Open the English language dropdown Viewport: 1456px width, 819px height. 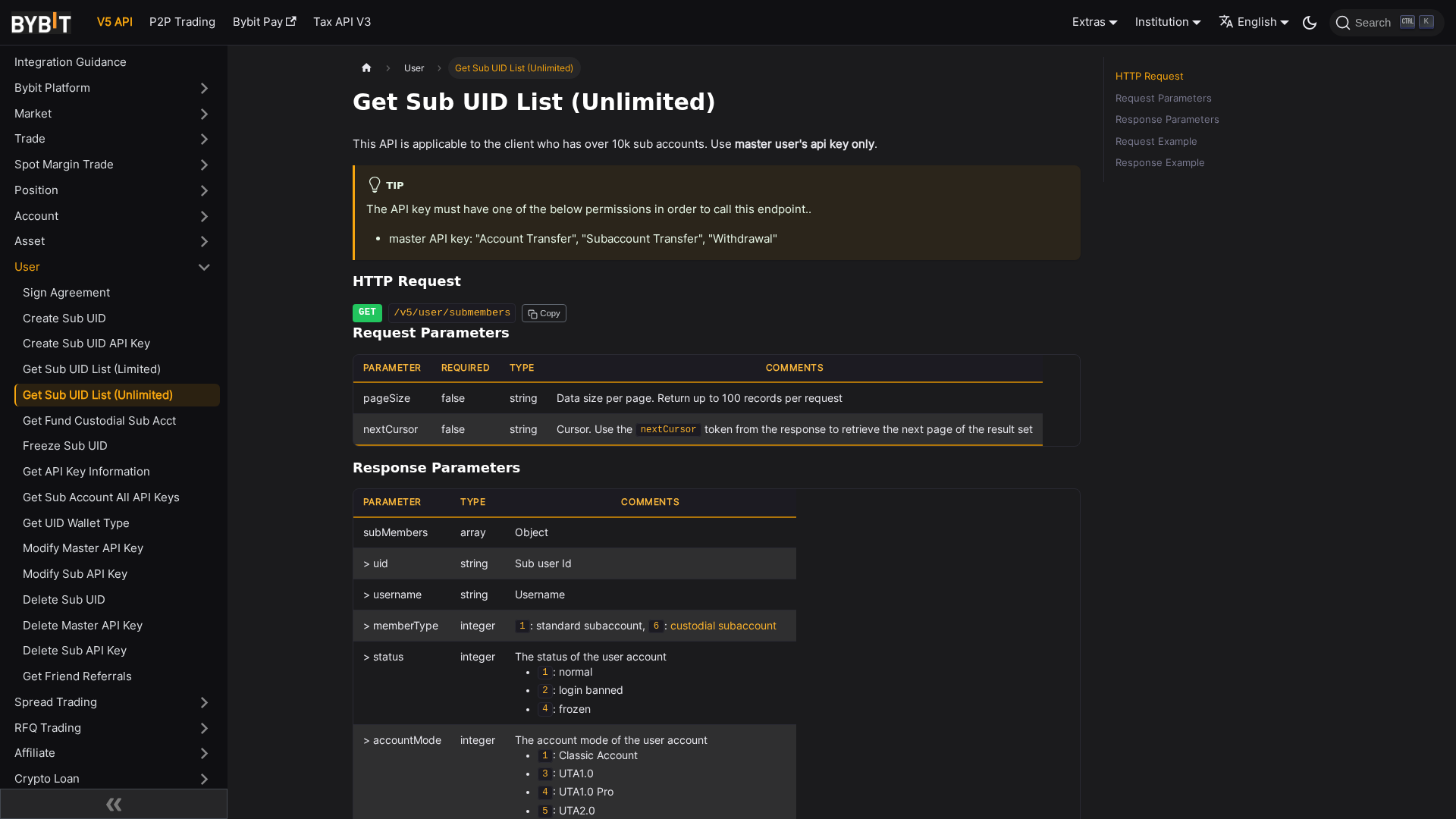click(1254, 22)
